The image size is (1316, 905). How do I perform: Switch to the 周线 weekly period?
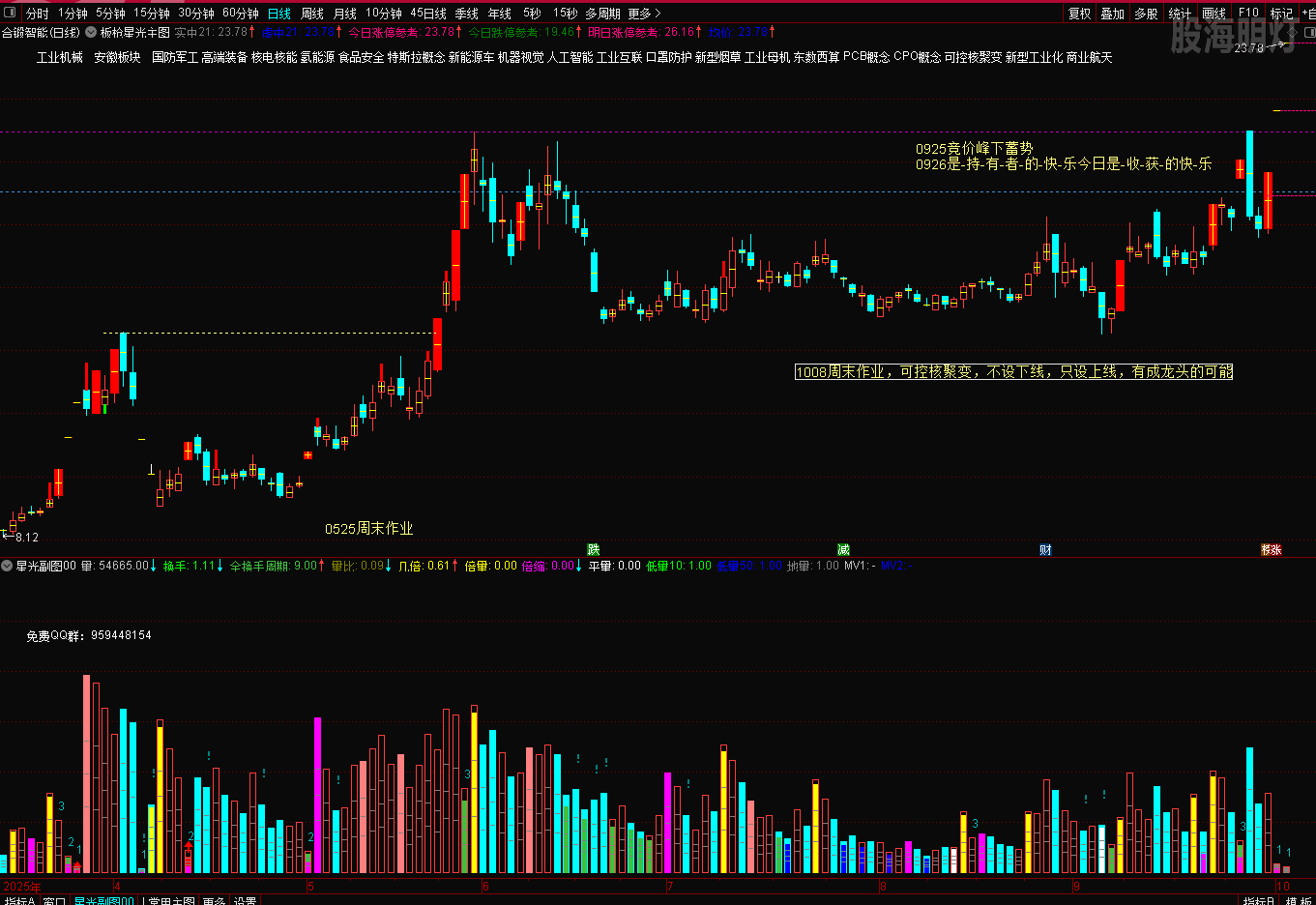(312, 13)
